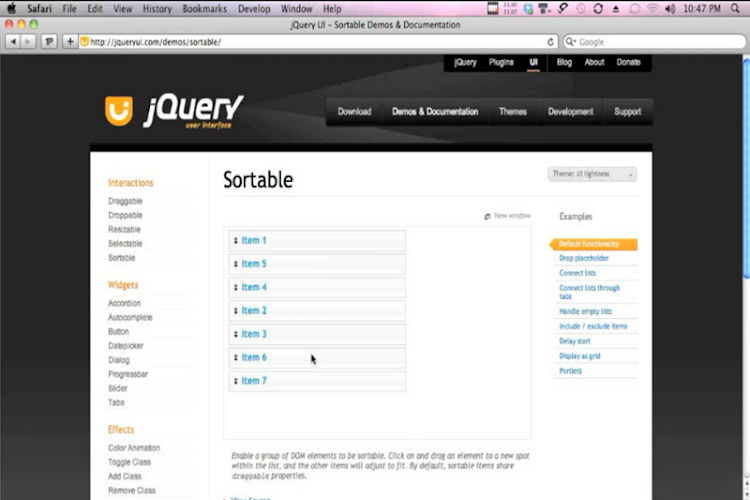Screen dimensions: 750x500
Task: Click the Donate link in top bar
Action: tap(628, 62)
